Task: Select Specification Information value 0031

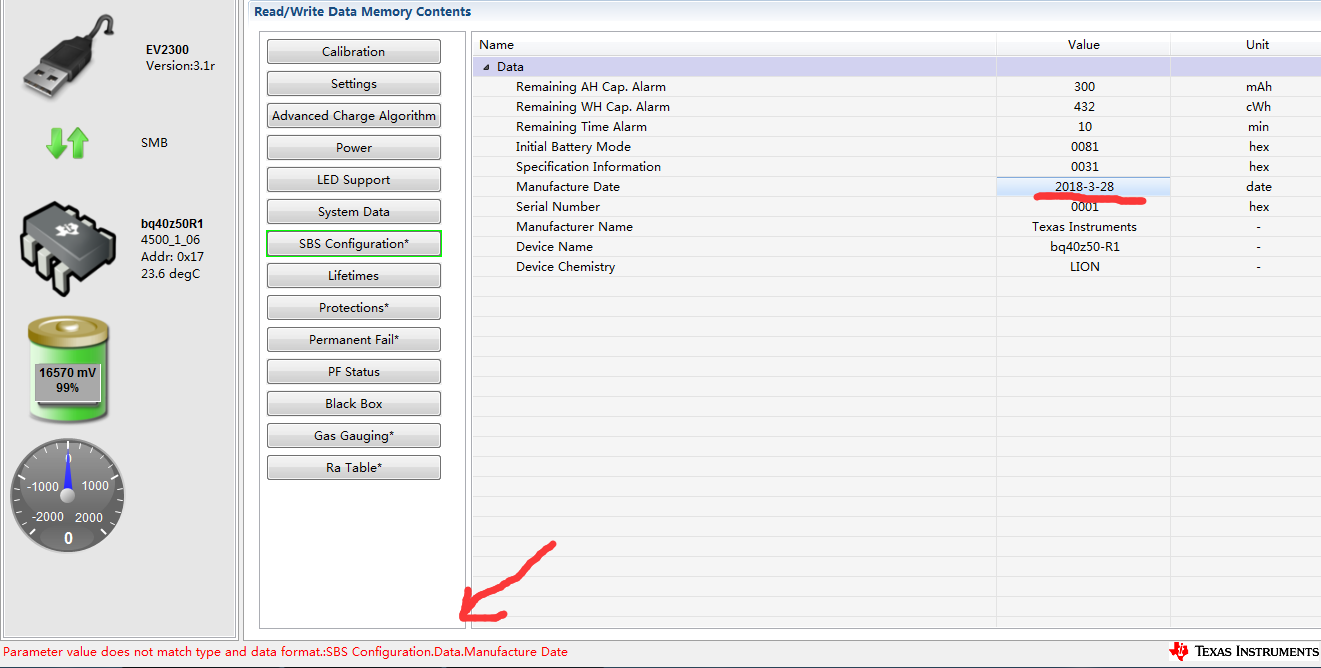Action: click(1083, 167)
